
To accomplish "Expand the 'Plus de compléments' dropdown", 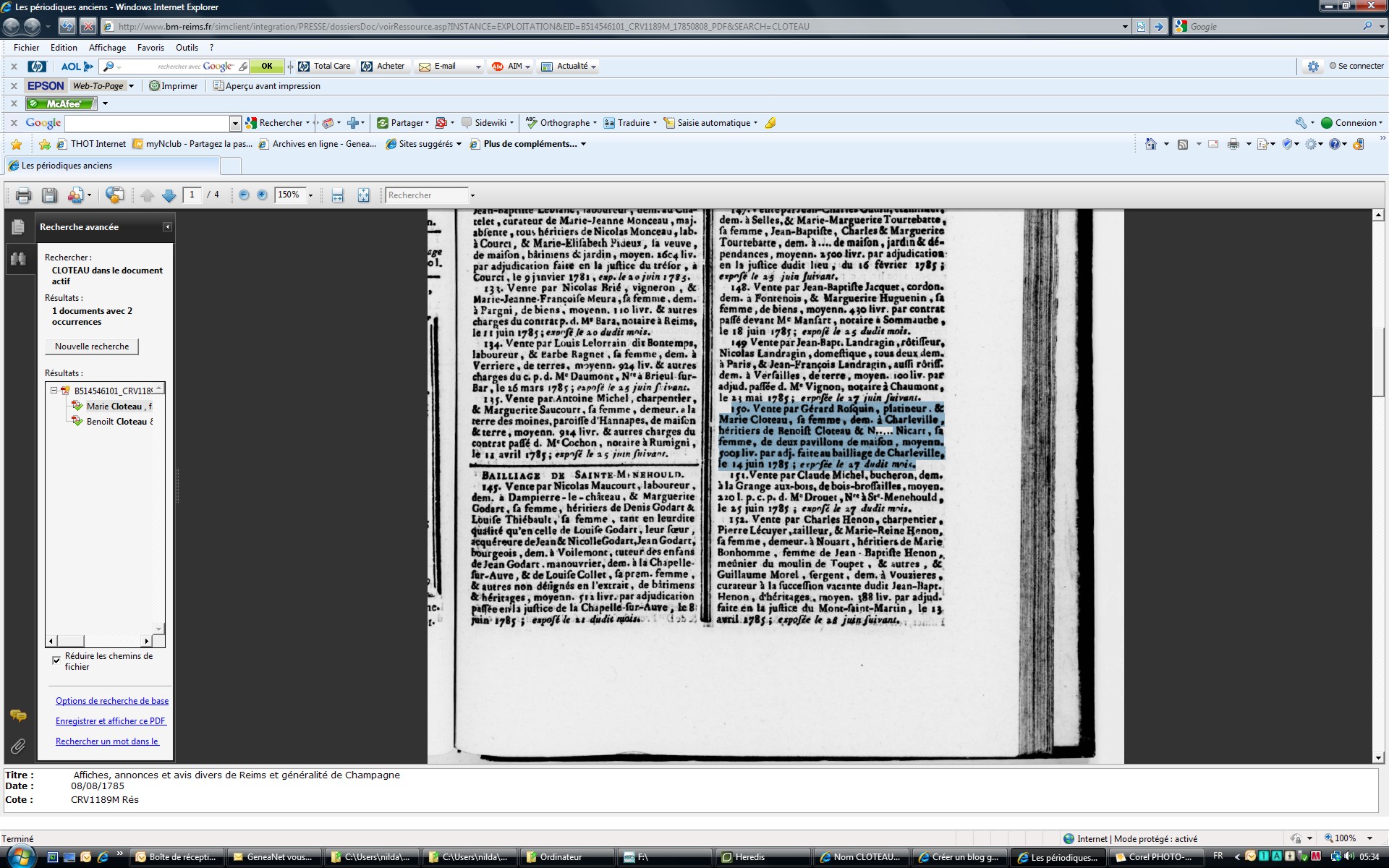I will coord(583,144).
